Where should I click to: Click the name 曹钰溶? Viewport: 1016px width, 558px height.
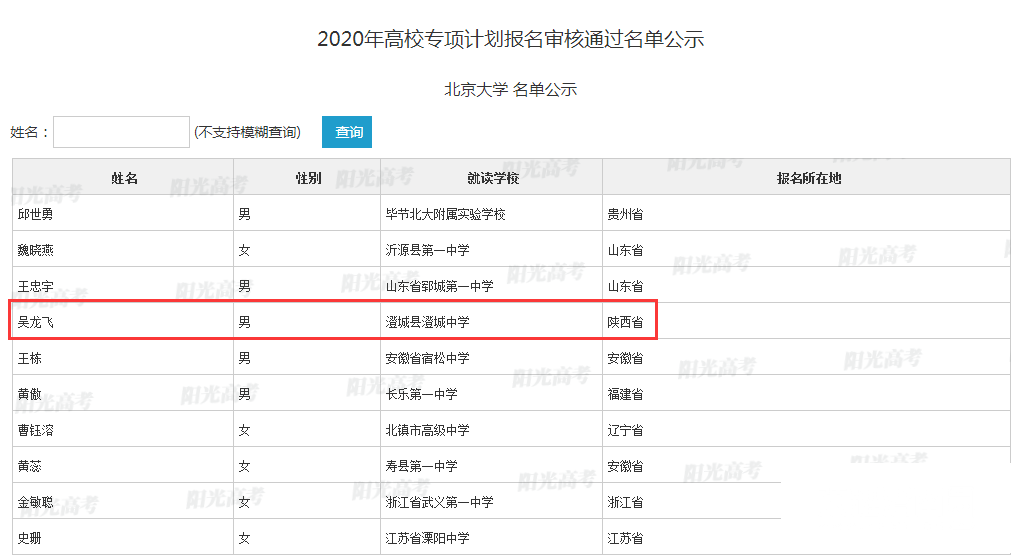pyautogui.click(x=37, y=430)
